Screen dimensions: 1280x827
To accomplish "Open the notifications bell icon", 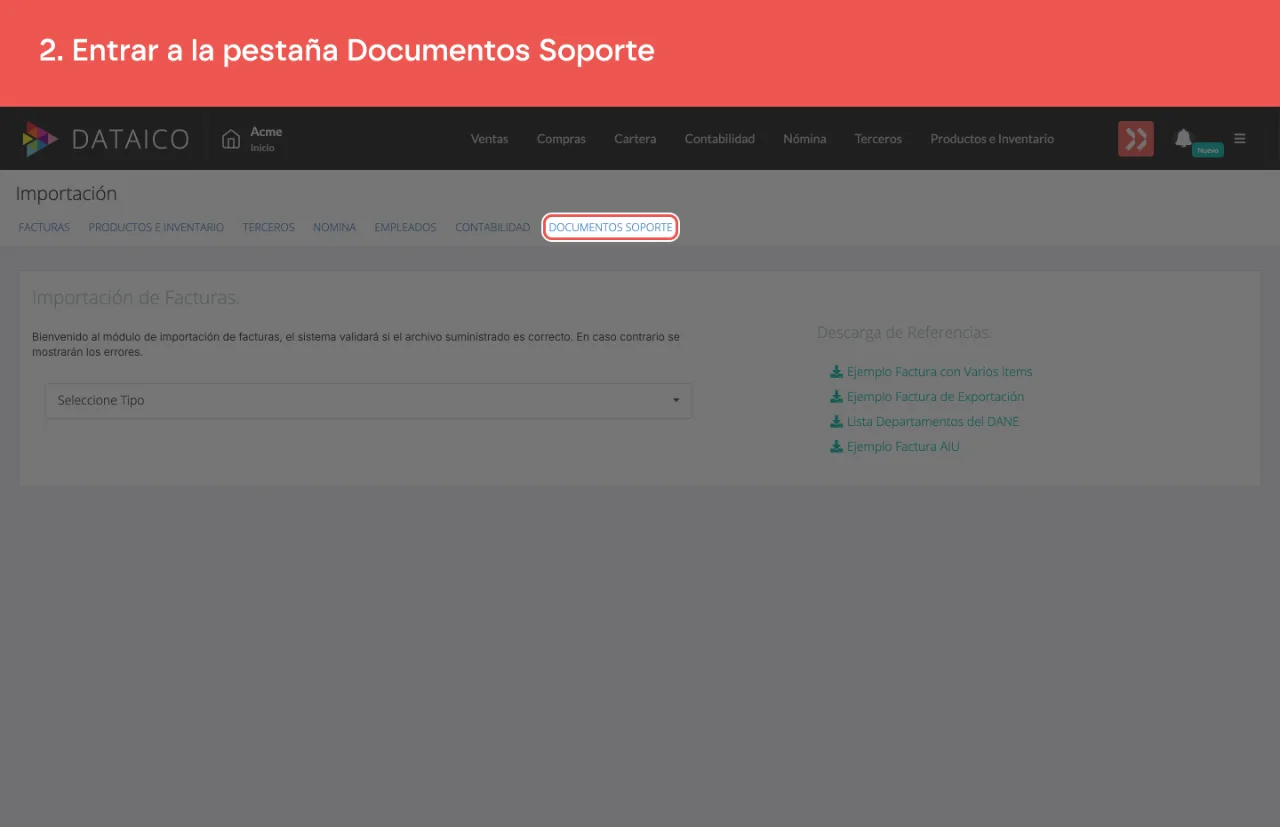I will pyautogui.click(x=1183, y=138).
